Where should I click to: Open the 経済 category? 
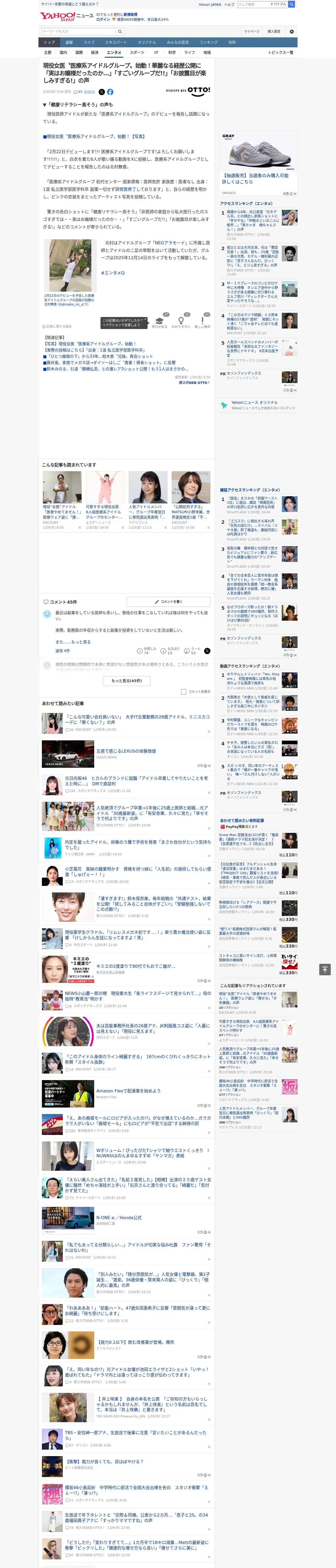[95, 52]
